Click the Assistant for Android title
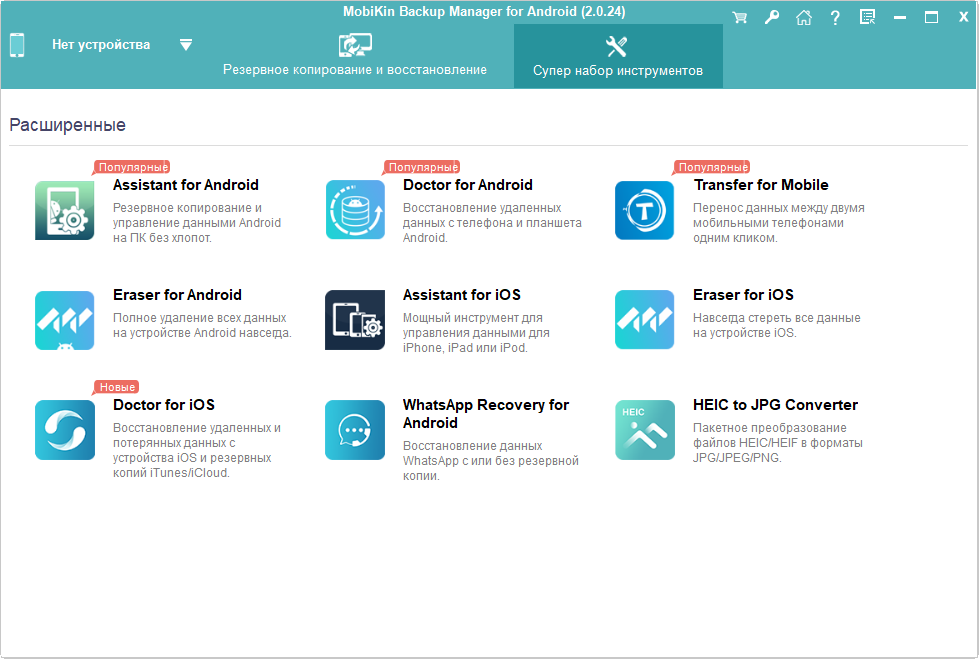This screenshot has height=659, width=979. coord(185,185)
